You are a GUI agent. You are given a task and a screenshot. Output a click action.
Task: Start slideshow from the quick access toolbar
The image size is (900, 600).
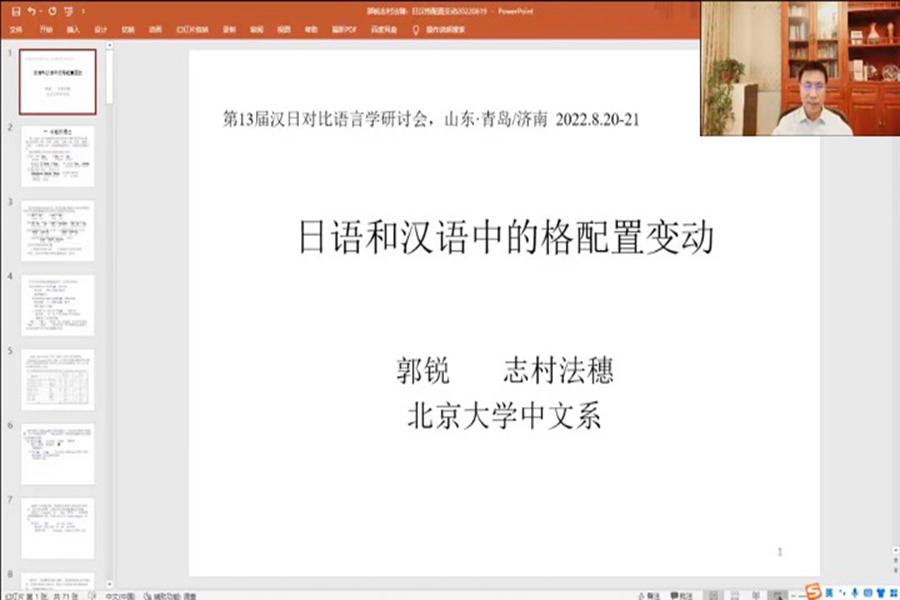coord(68,11)
